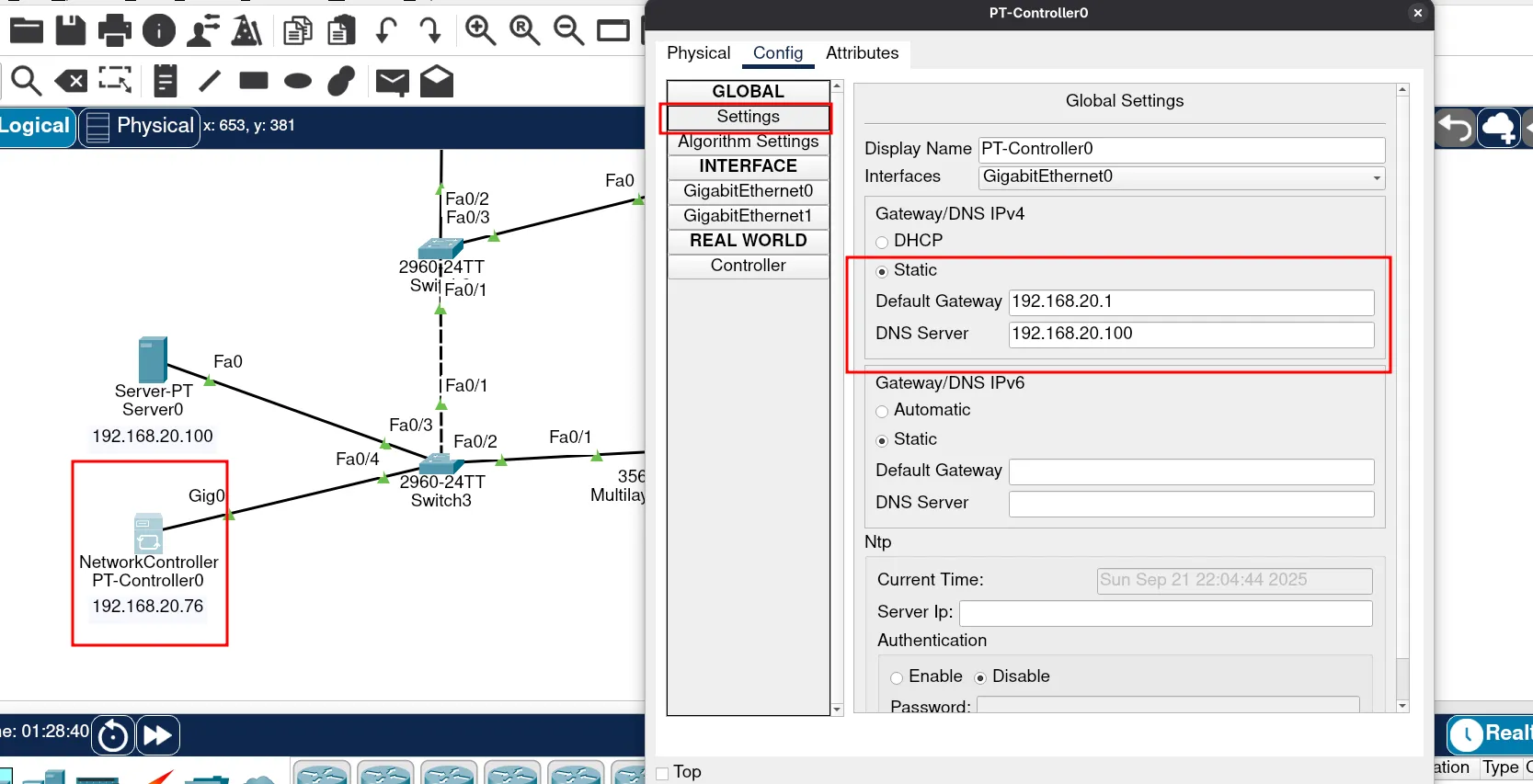Click the Add Simple PDU envelope icon
The height and width of the screenshot is (784, 1533).
tap(393, 82)
